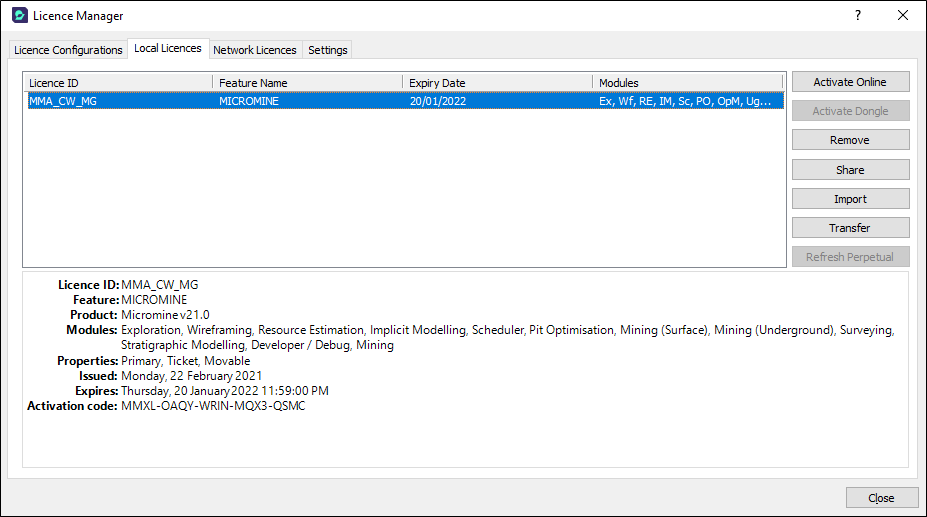Sort by the Feature Name column header
The image size is (927, 517).
[307, 83]
